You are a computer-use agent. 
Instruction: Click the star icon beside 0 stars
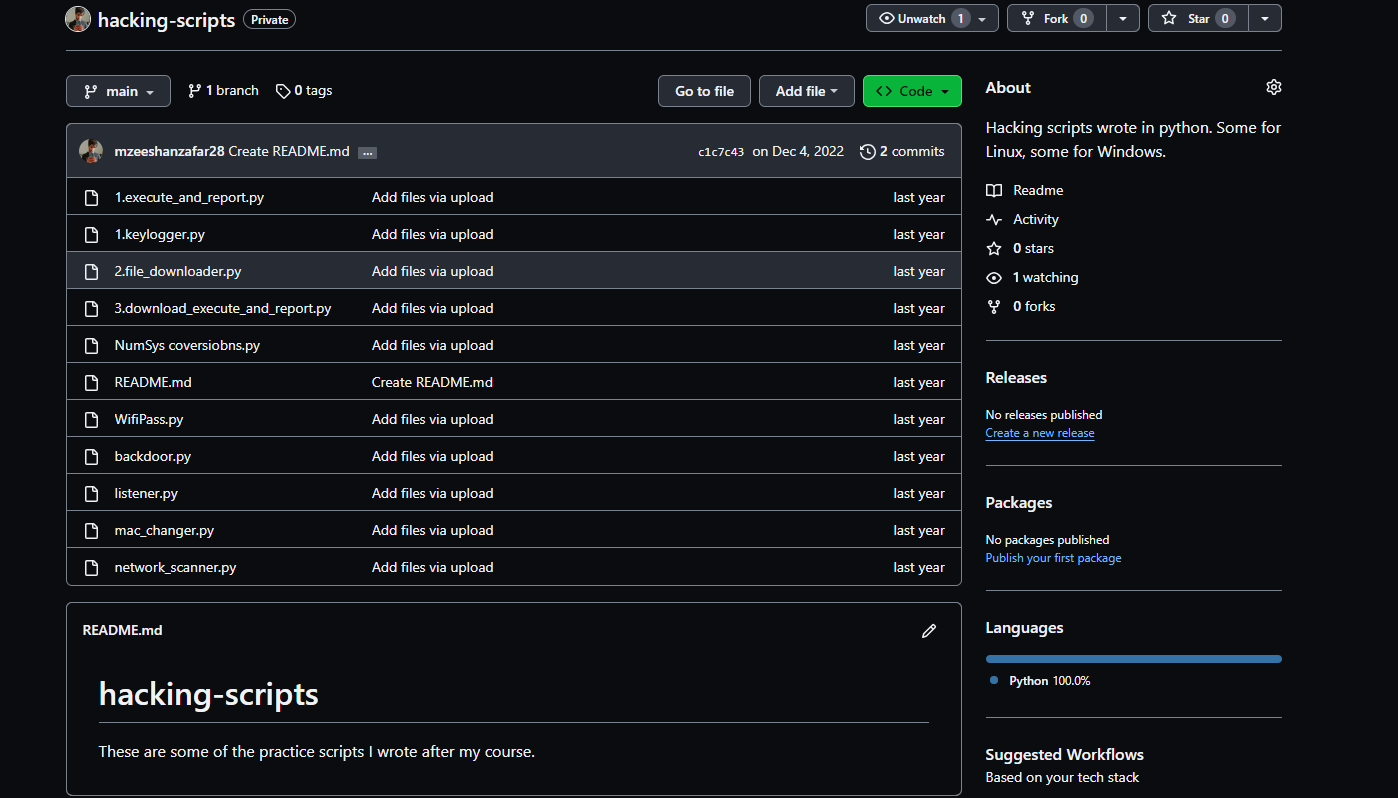coord(993,248)
